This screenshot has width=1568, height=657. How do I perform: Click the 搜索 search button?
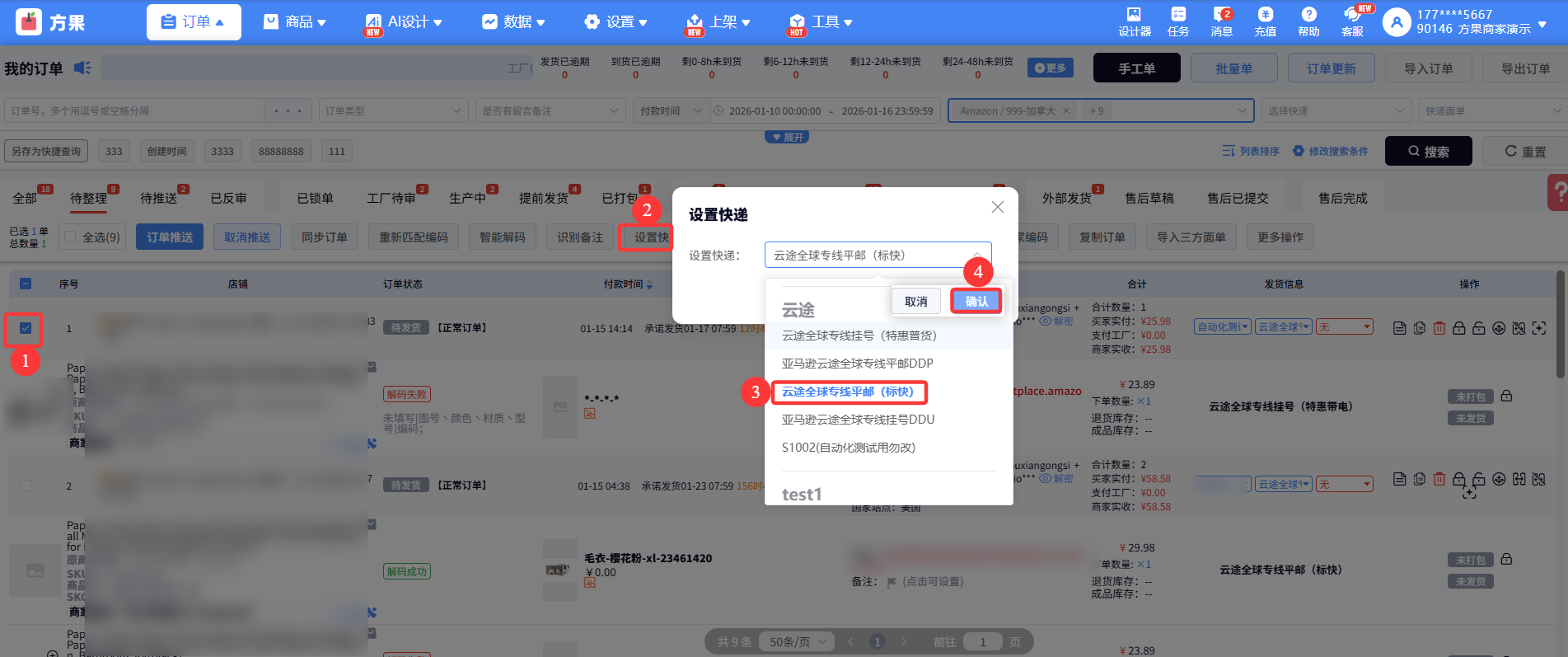tap(1429, 151)
